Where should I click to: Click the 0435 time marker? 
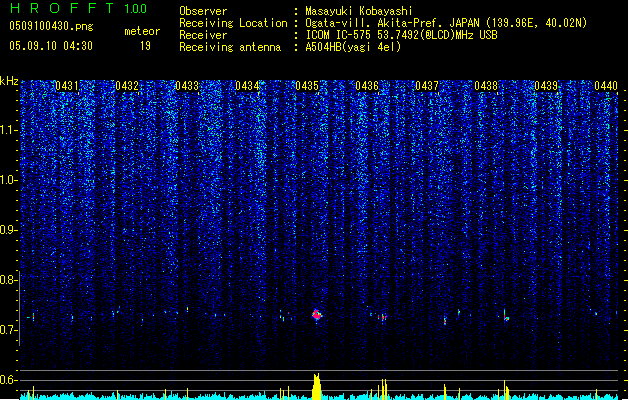307,86
